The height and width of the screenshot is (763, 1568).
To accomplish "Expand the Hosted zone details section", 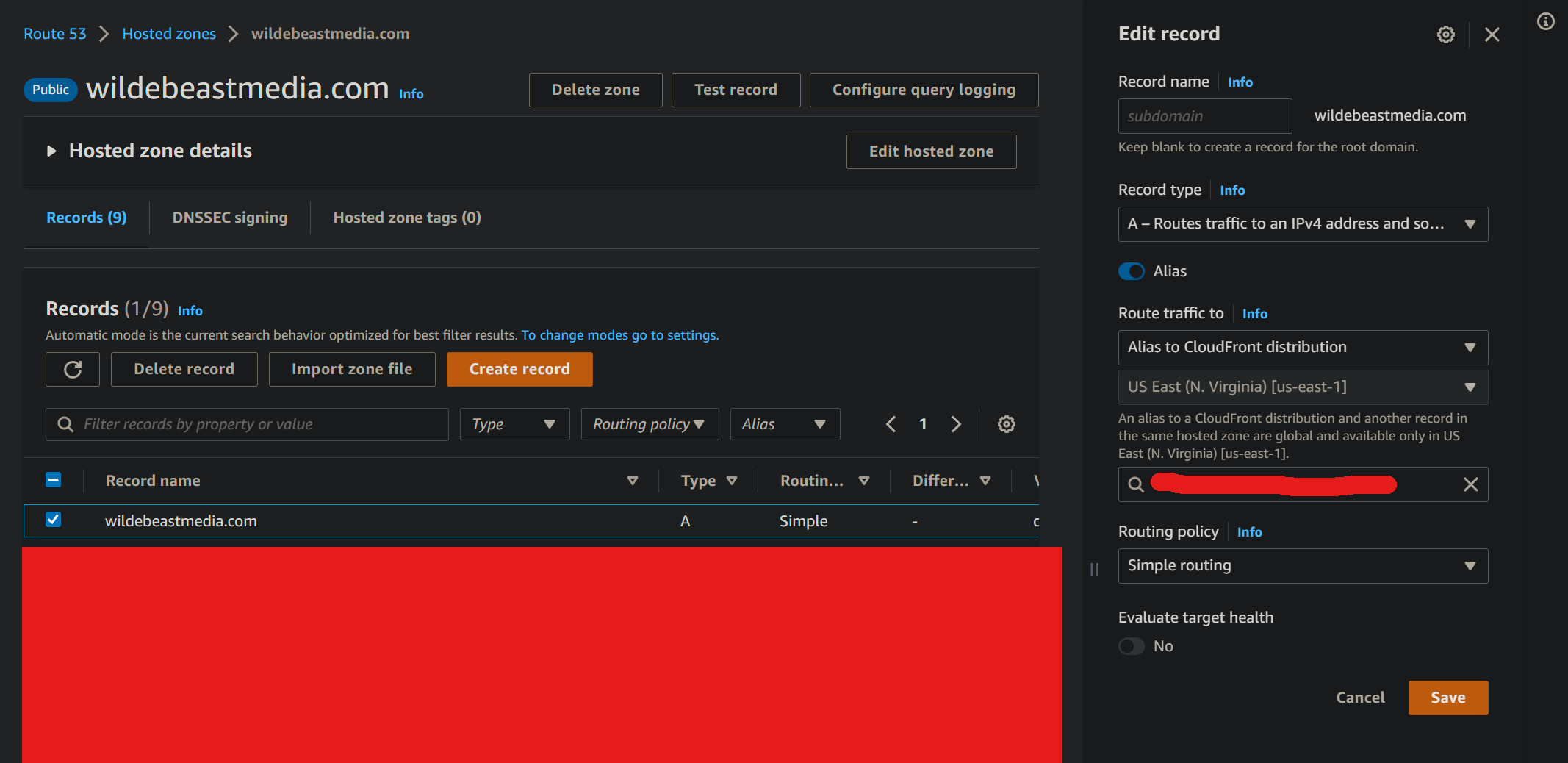I will click(51, 151).
